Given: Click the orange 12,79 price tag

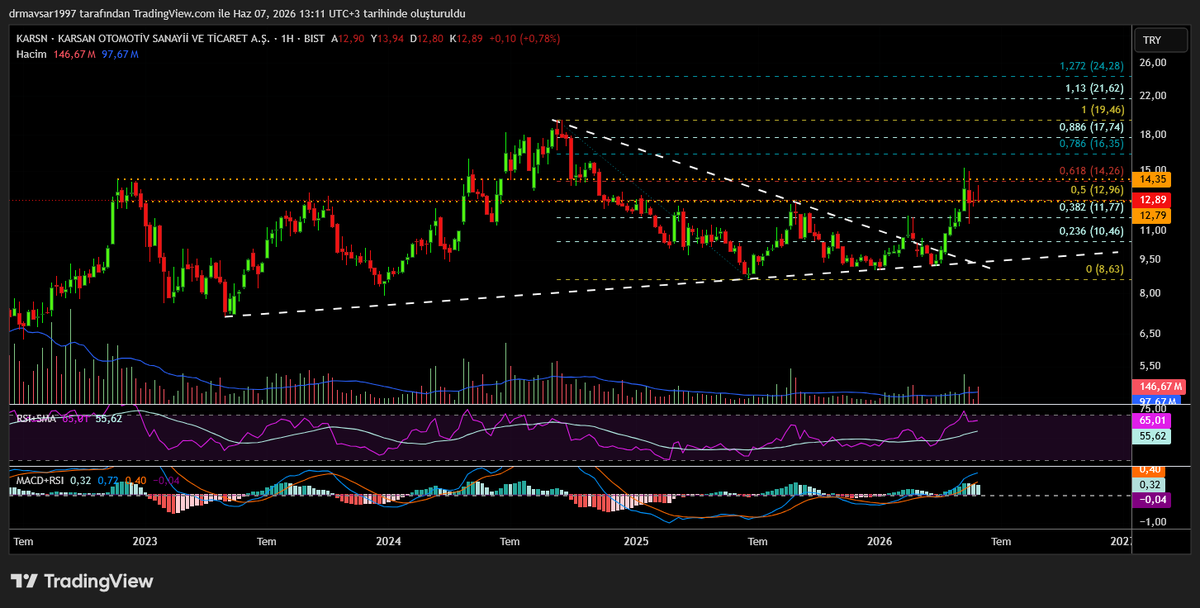Looking at the screenshot, I should coord(1153,215).
